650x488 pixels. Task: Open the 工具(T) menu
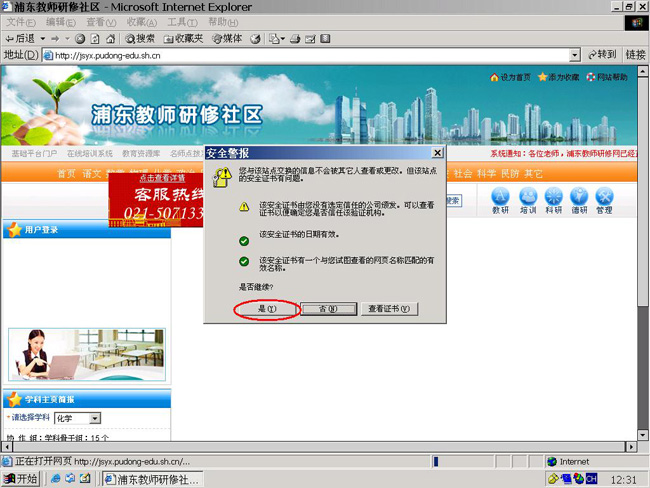182,22
